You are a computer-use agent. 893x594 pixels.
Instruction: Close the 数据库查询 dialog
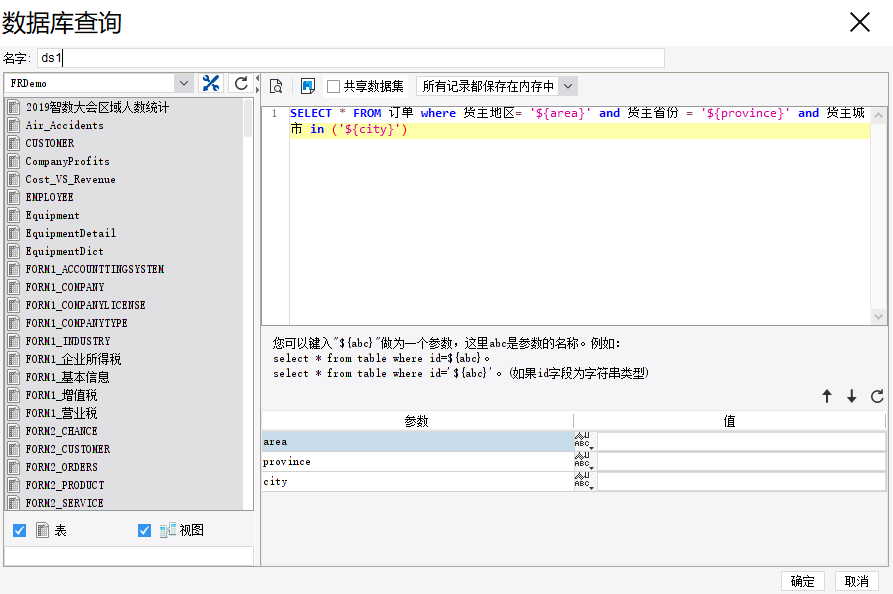(x=859, y=23)
